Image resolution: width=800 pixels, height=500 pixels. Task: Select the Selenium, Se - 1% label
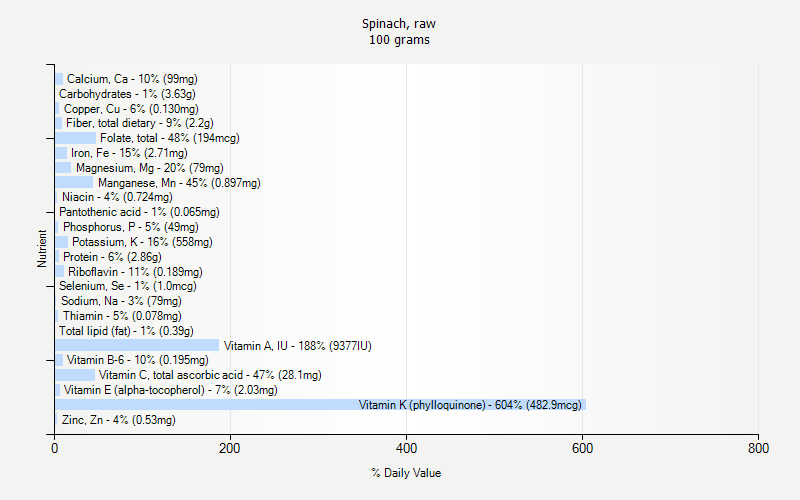click(128, 286)
